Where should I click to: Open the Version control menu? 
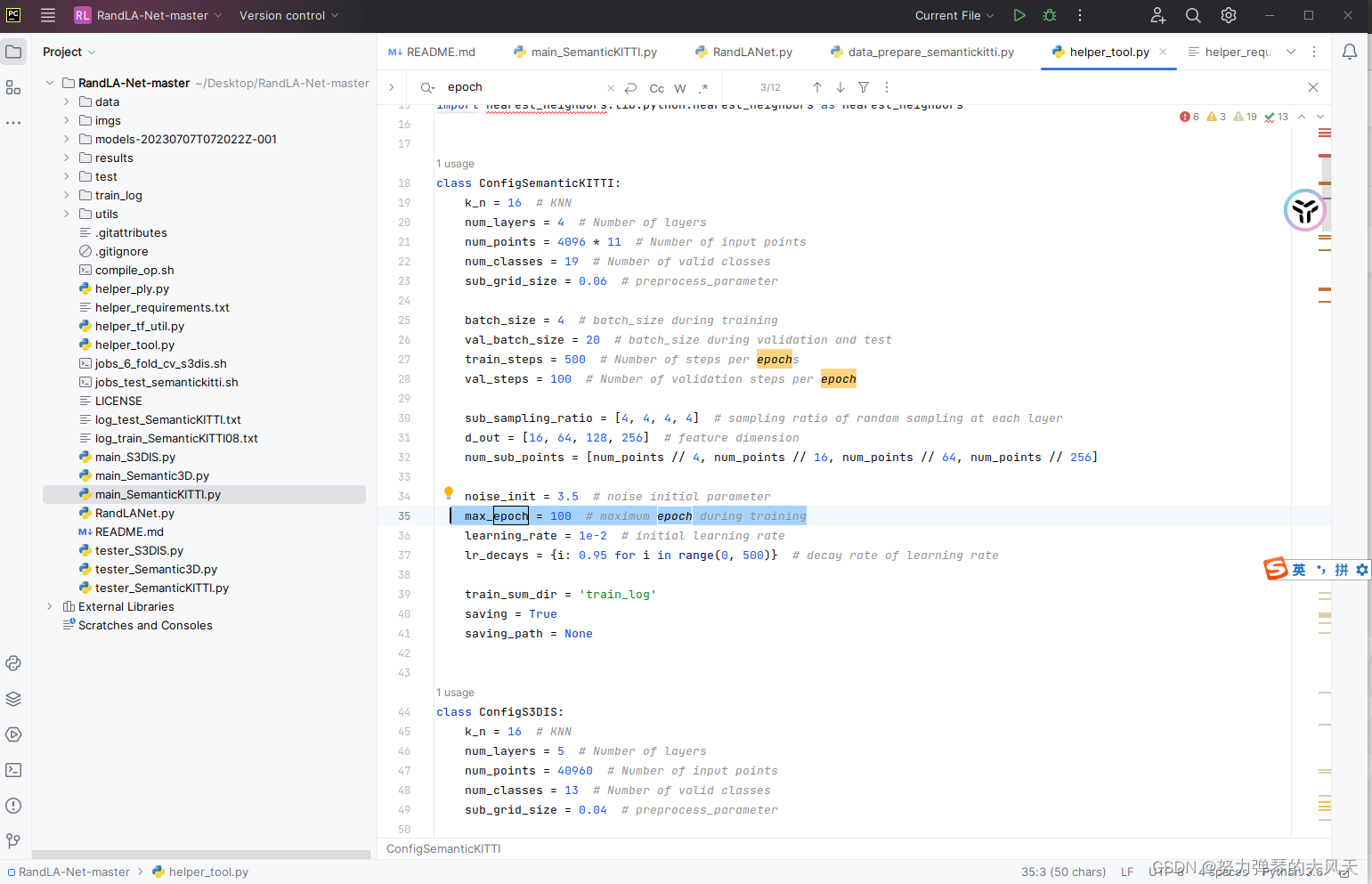coord(285,15)
